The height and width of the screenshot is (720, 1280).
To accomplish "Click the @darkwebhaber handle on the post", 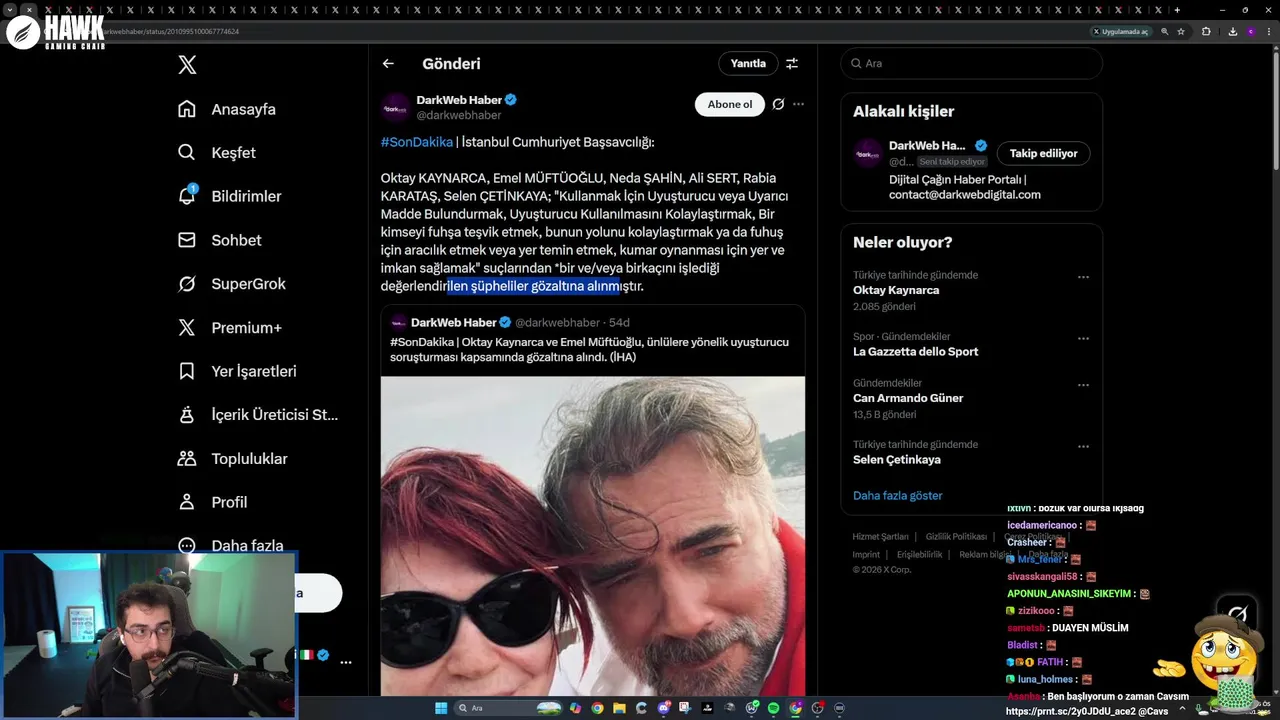I will coord(459,115).
